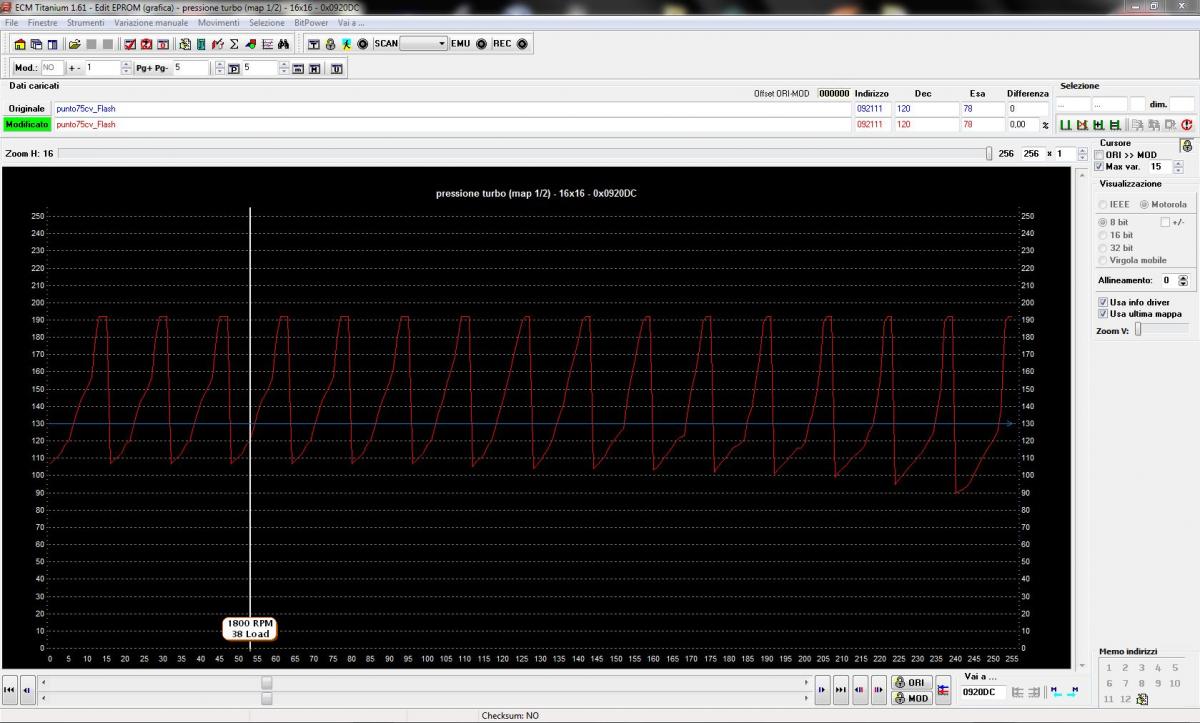Click the round icon next to REC
Image resolution: width=1200 pixels, height=723 pixels.
coord(522,44)
